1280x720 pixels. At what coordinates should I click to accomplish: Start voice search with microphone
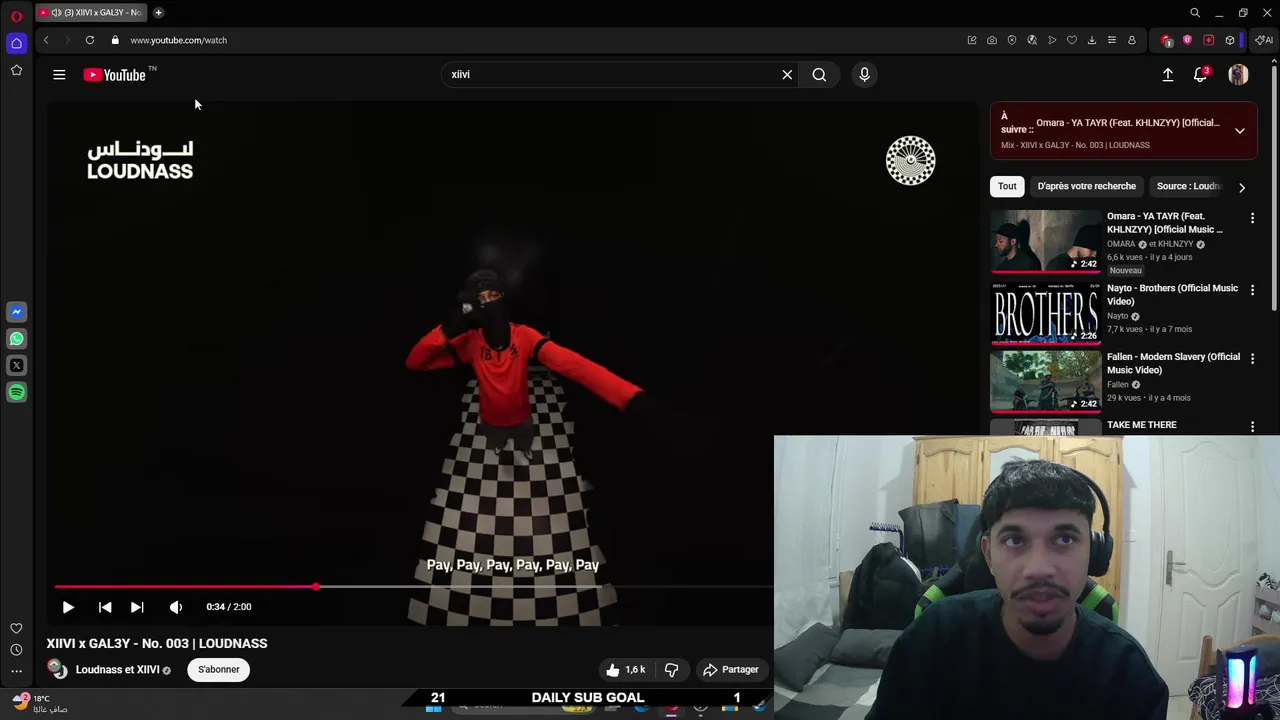[x=865, y=74]
